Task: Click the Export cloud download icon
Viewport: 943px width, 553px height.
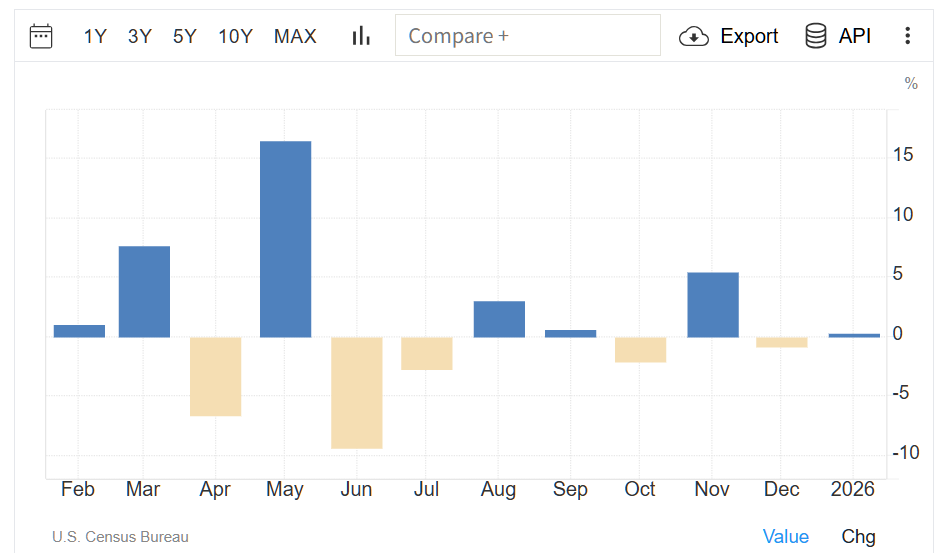Action: coord(693,37)
